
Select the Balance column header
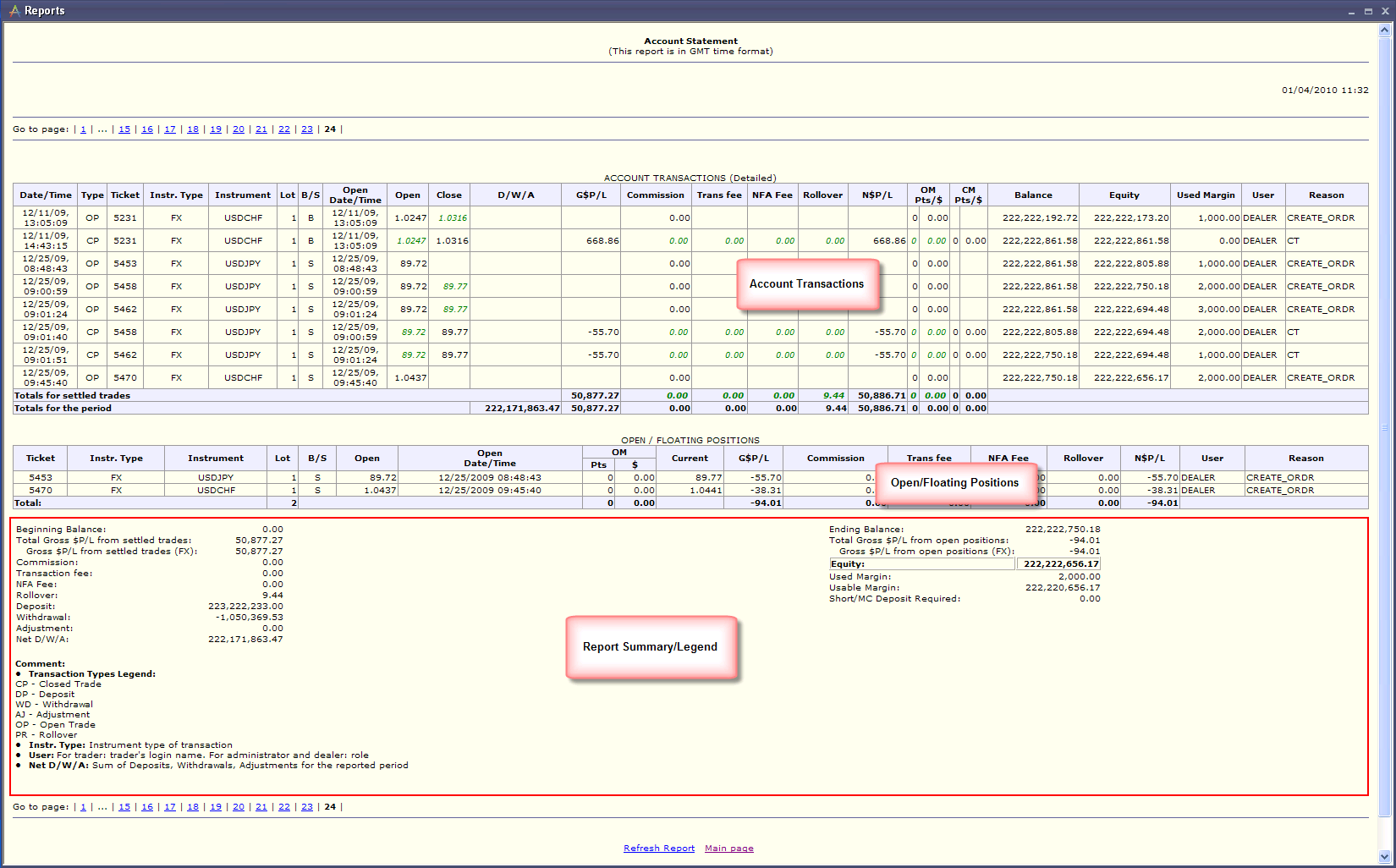[x=1034, y=195]
